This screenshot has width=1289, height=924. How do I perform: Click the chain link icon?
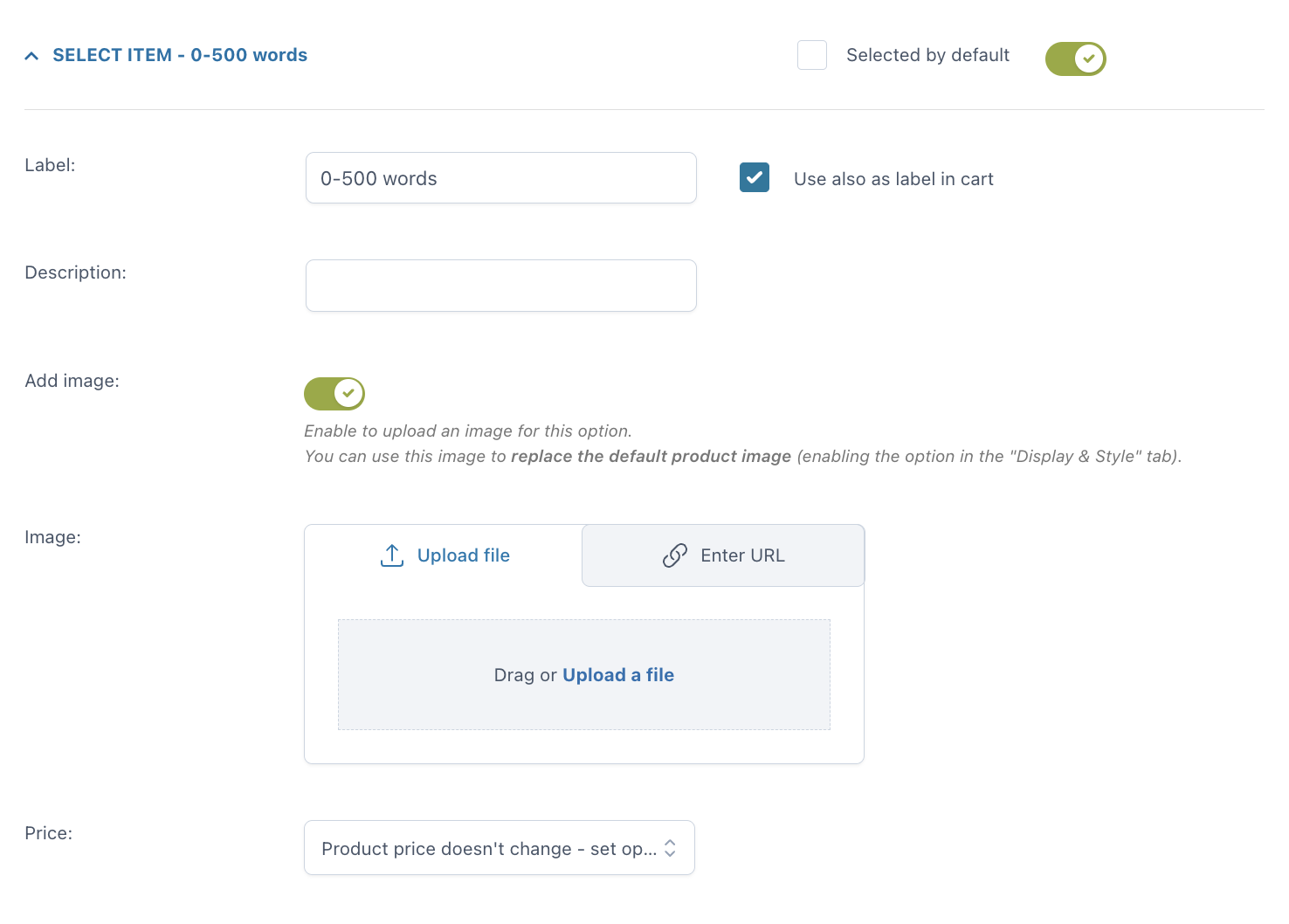675,555
